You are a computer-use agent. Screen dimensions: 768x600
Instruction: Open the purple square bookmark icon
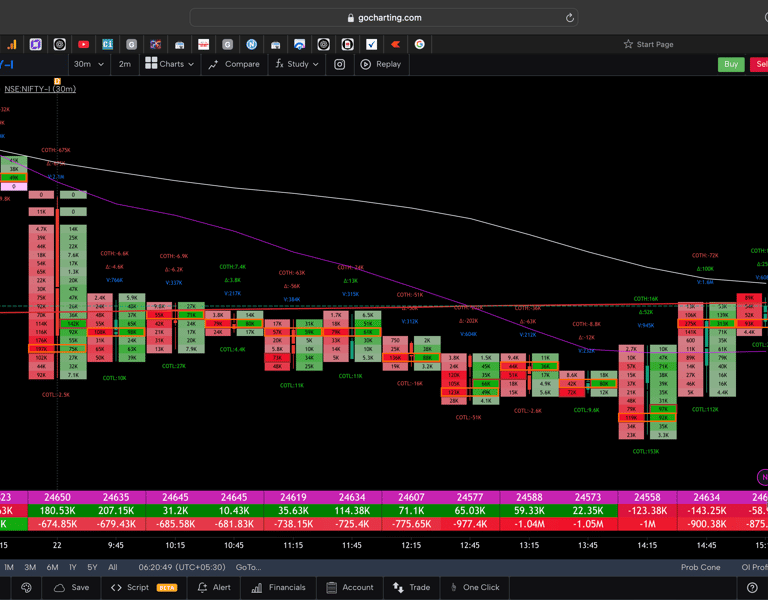(35, 45)
